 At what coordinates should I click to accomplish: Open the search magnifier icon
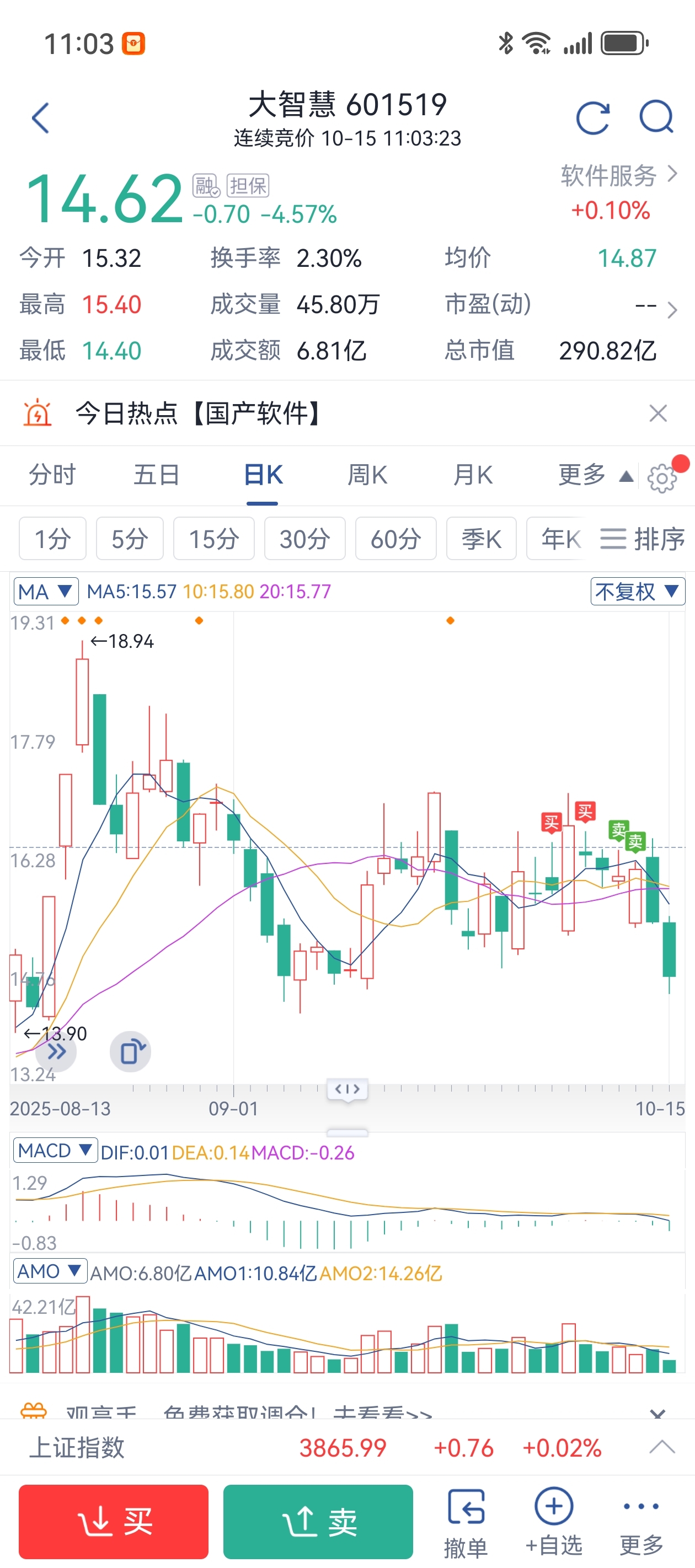tap(656, 117)
